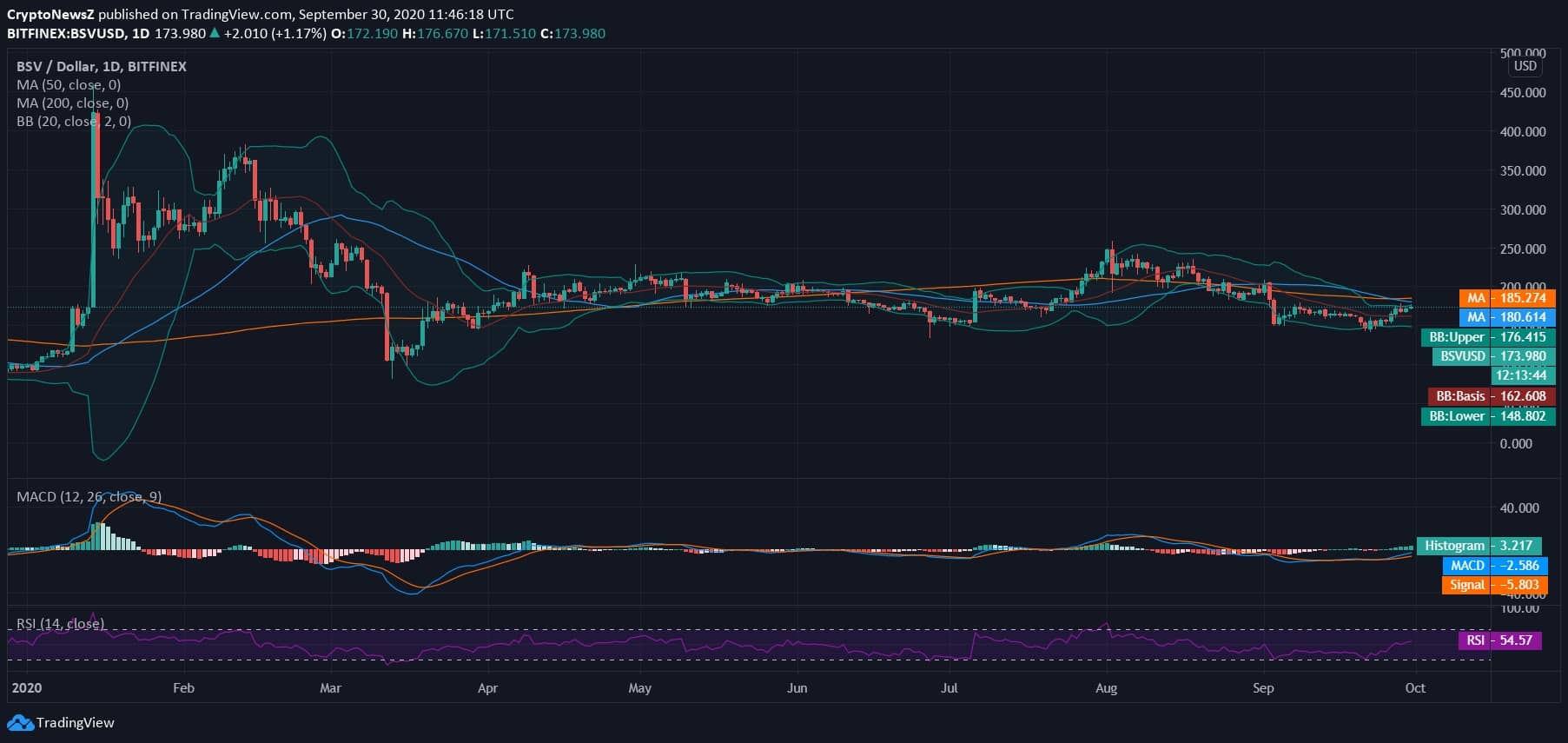Select the MA (200, close, 0) indicator label
Image resolution: width=1568 pixels, height=743 pixels.
[73, 103]
